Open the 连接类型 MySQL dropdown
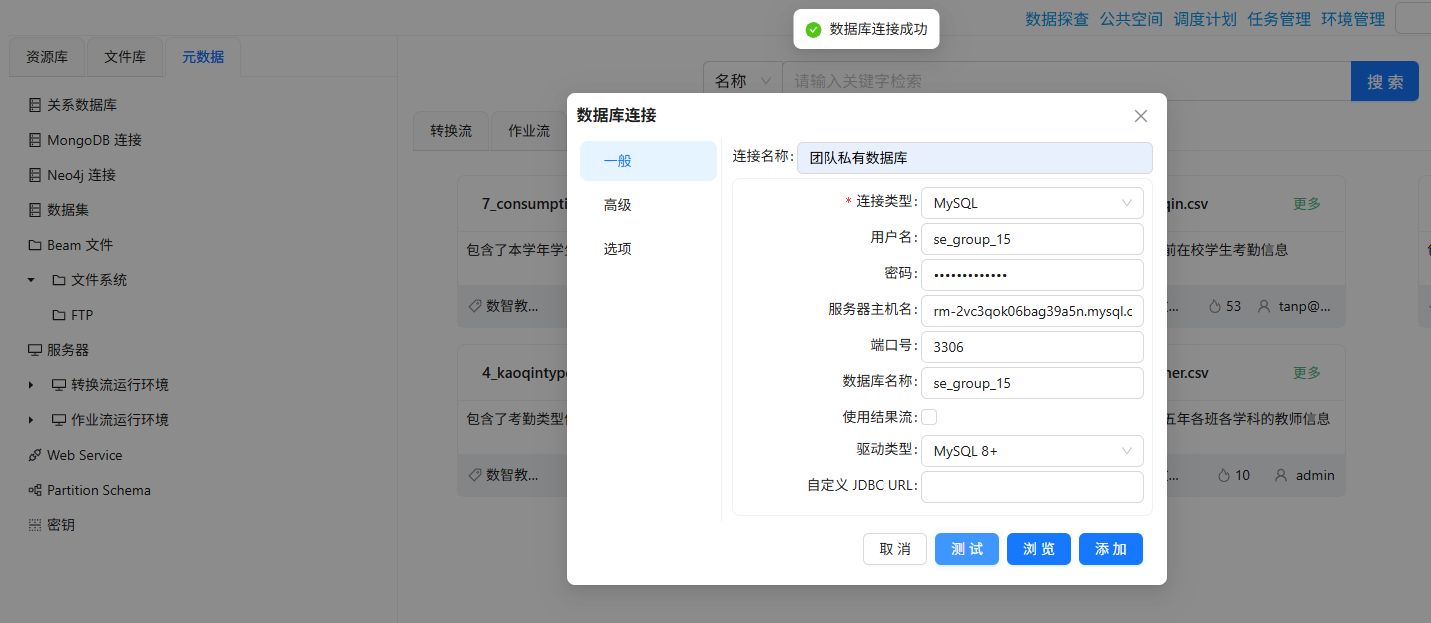 (x=1032, y=203)
